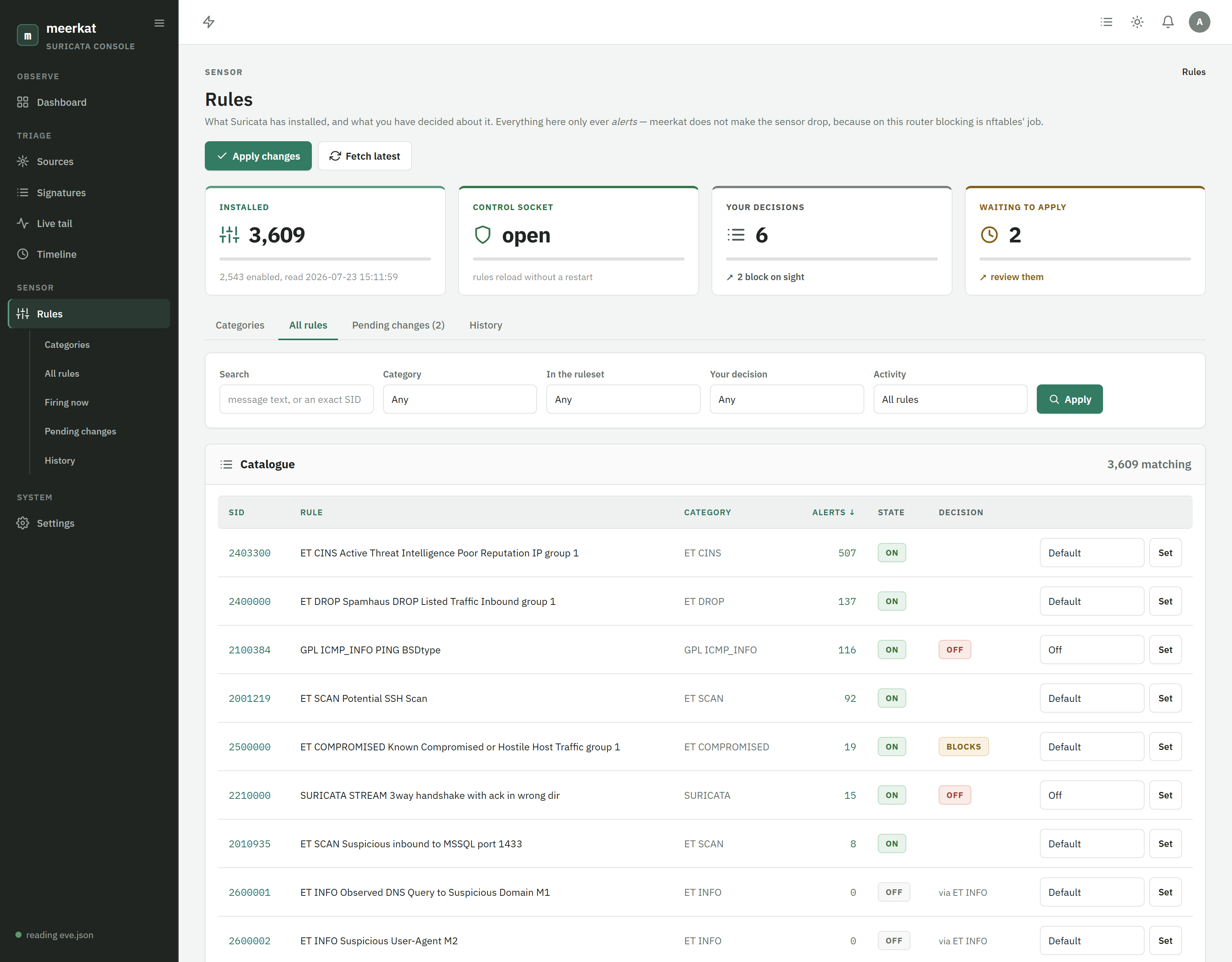Open decision dropdown for SID 2403300
This screenshot has height=962, width=1232.
pyautogui.click(x=1091, y=553)
